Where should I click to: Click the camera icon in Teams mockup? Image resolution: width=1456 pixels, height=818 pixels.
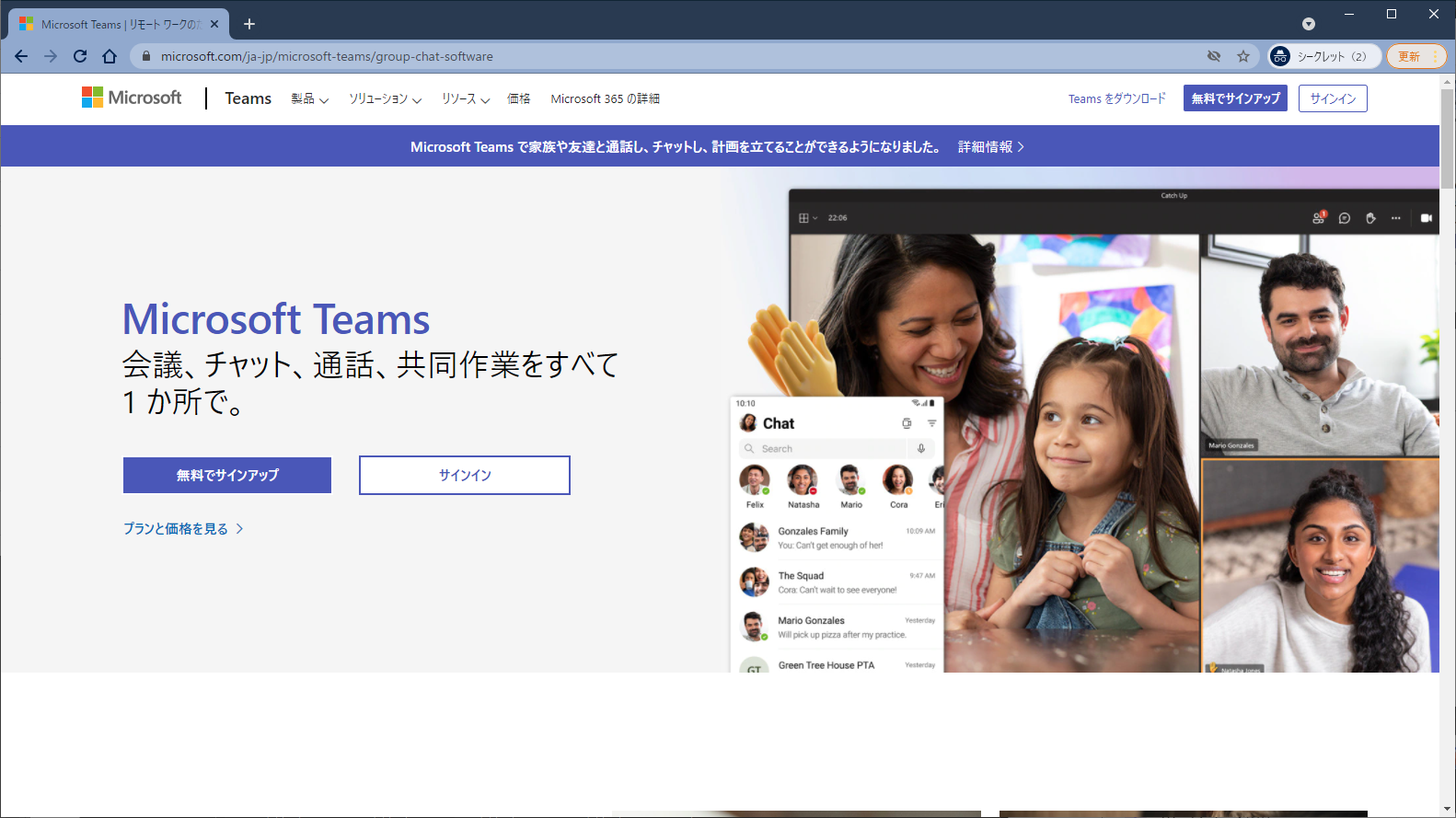(x=1427, y=218)
